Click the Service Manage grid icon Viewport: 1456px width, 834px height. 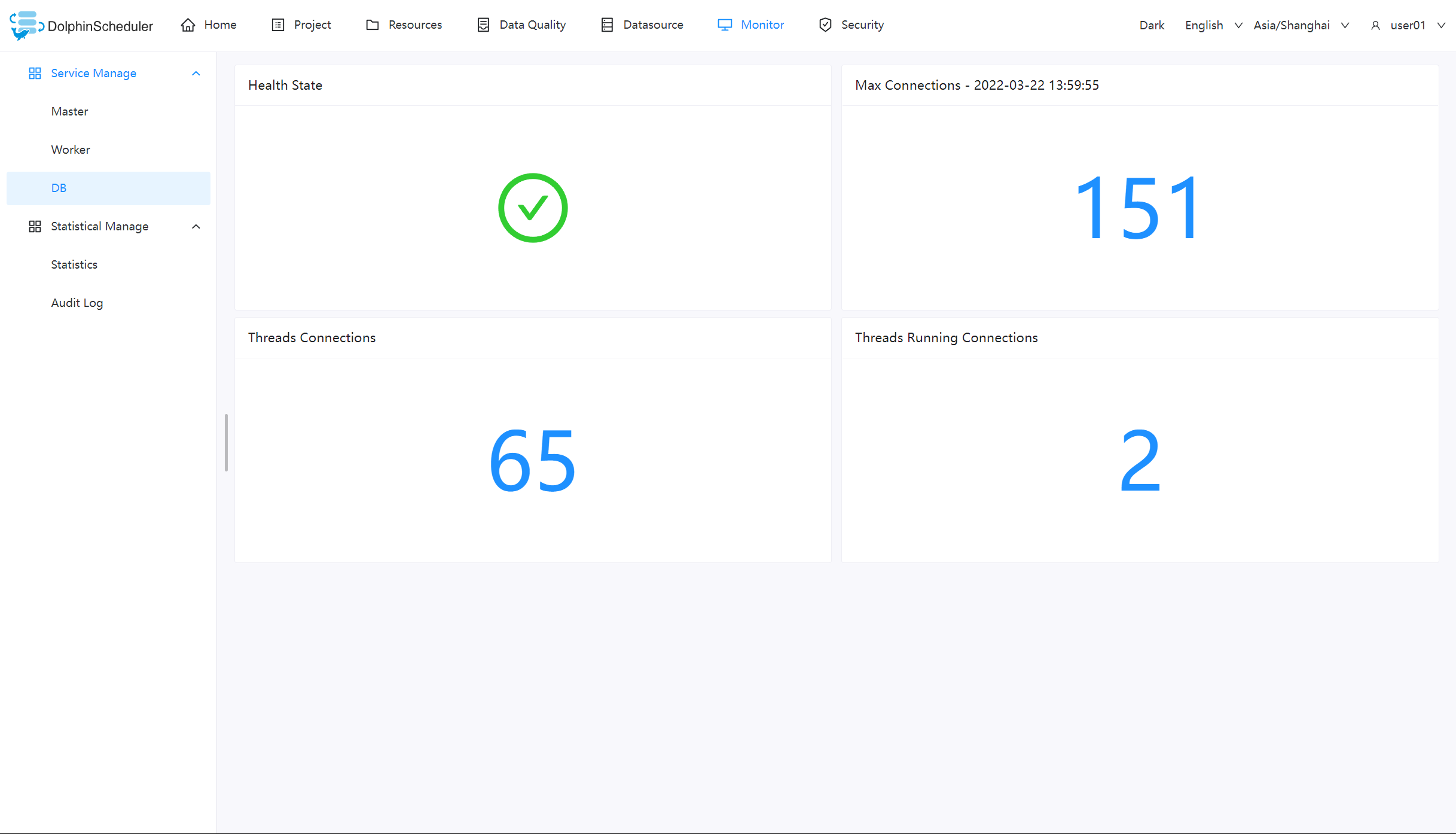pos(34,73)
